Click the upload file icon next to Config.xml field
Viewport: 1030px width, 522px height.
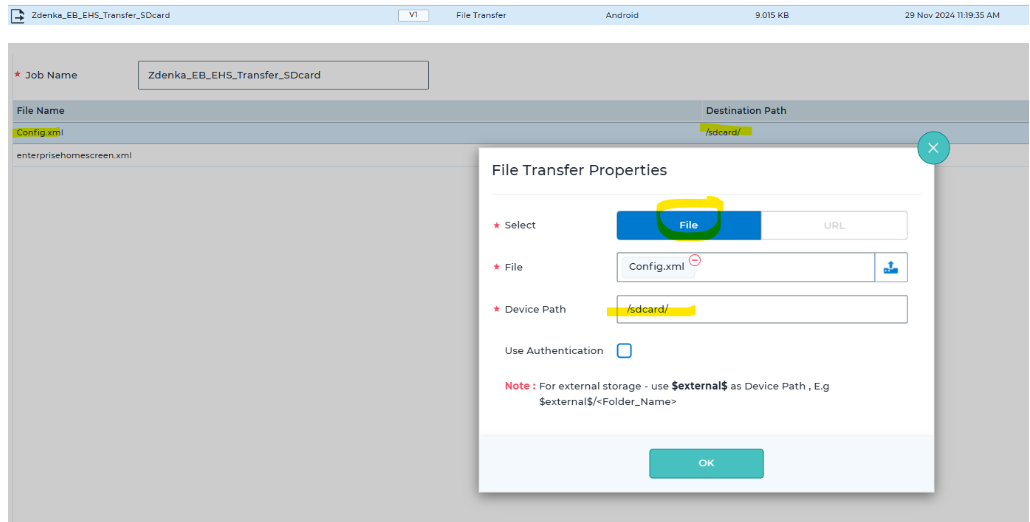[891, 267]
